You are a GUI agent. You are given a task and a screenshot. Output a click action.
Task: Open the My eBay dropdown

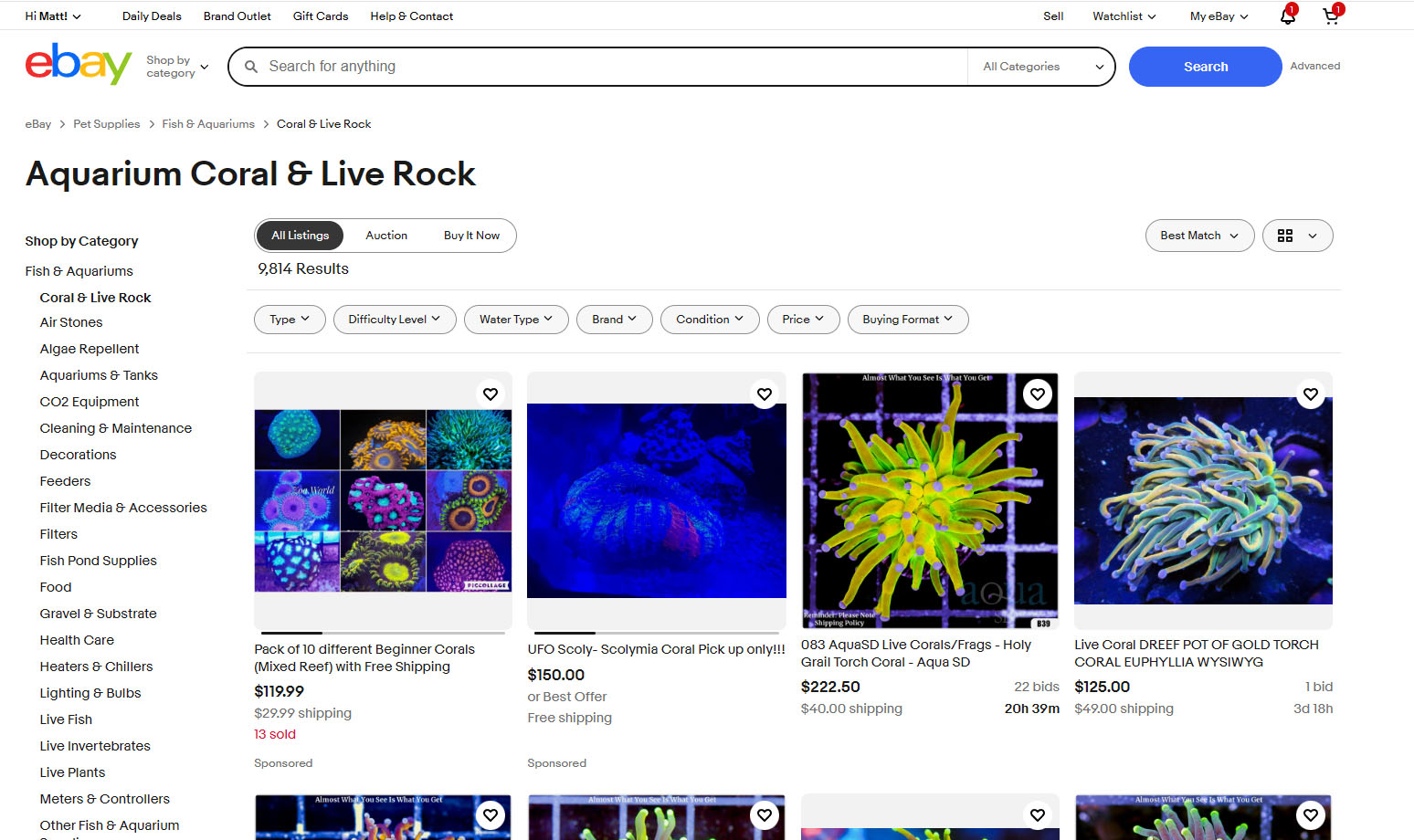point(1219,16)
